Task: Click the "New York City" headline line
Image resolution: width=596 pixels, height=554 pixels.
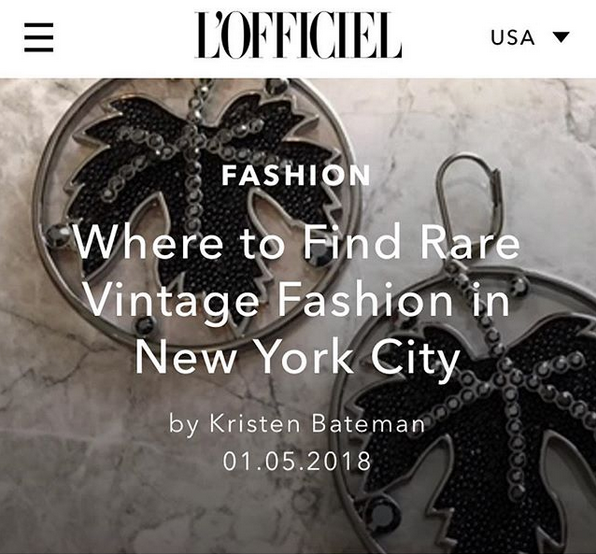Action: pyautogui.click(x=297, y=356)
